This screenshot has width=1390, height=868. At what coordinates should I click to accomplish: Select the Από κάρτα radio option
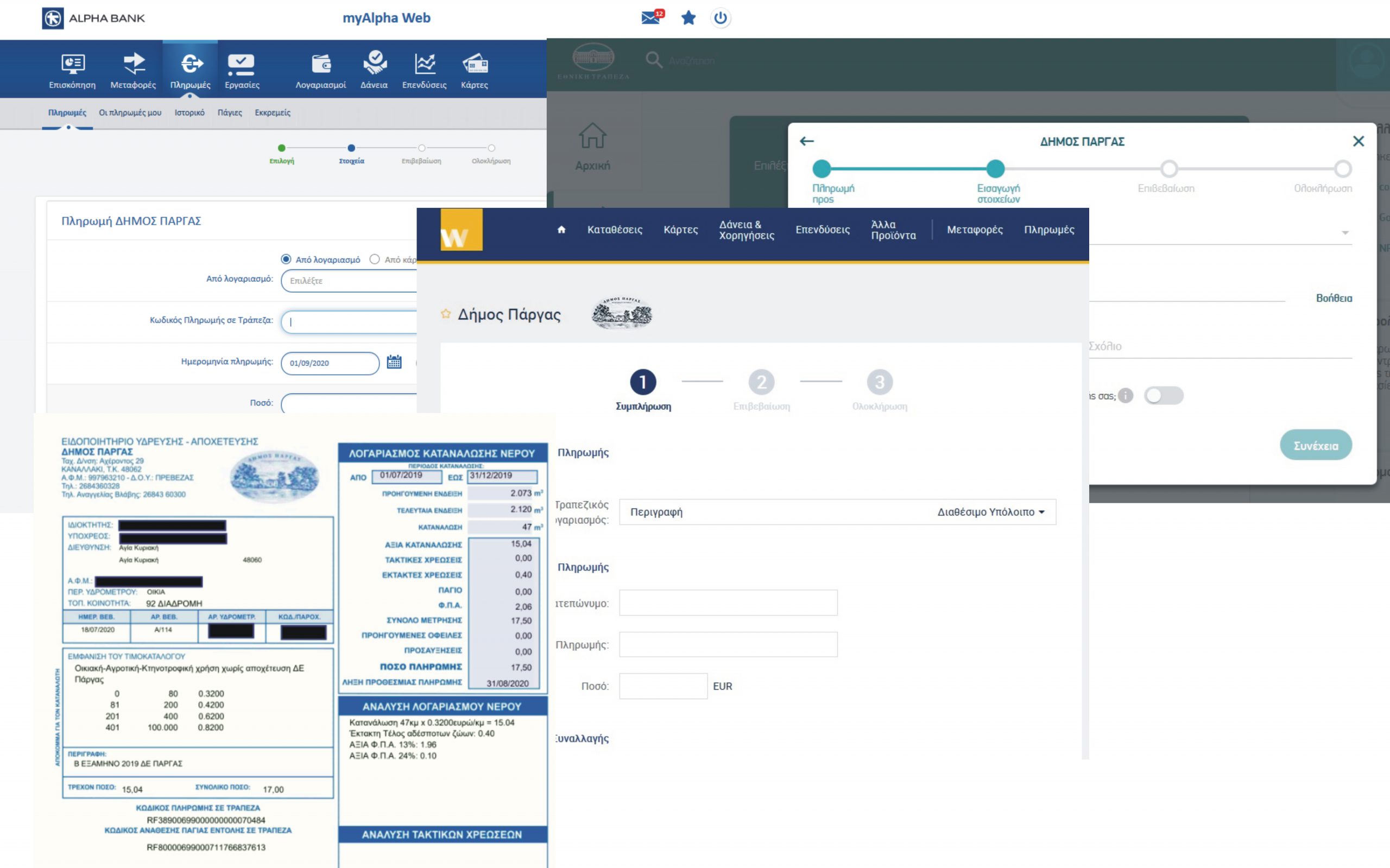375,259
